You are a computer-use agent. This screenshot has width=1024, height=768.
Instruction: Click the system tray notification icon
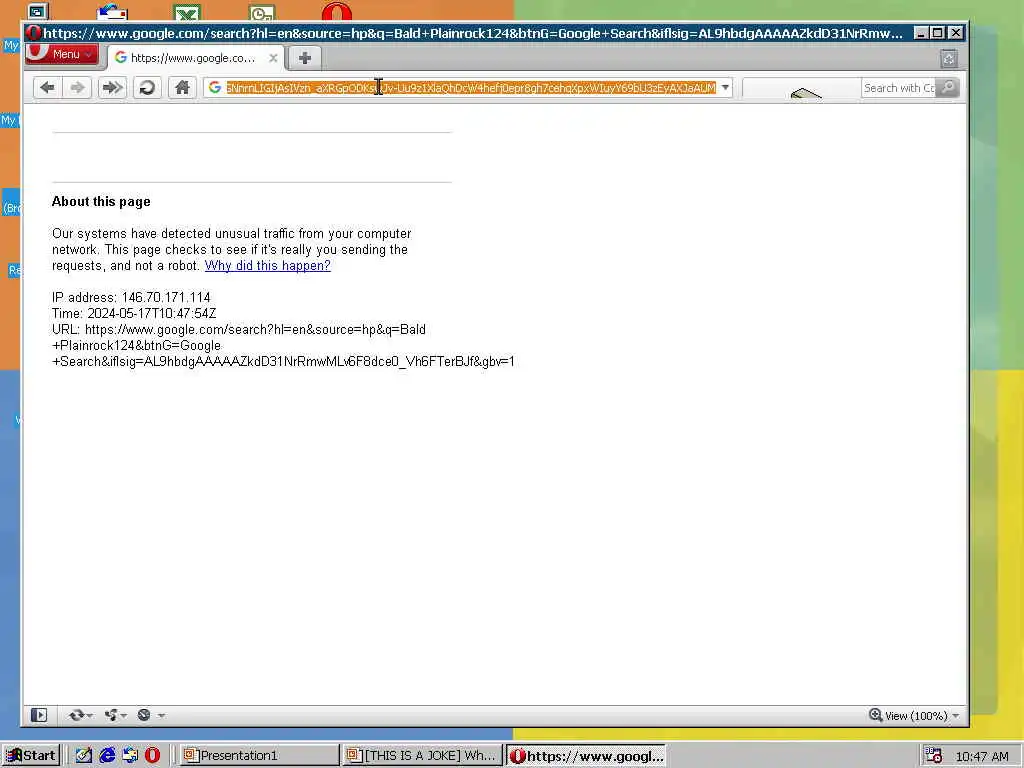click(933, 756)
